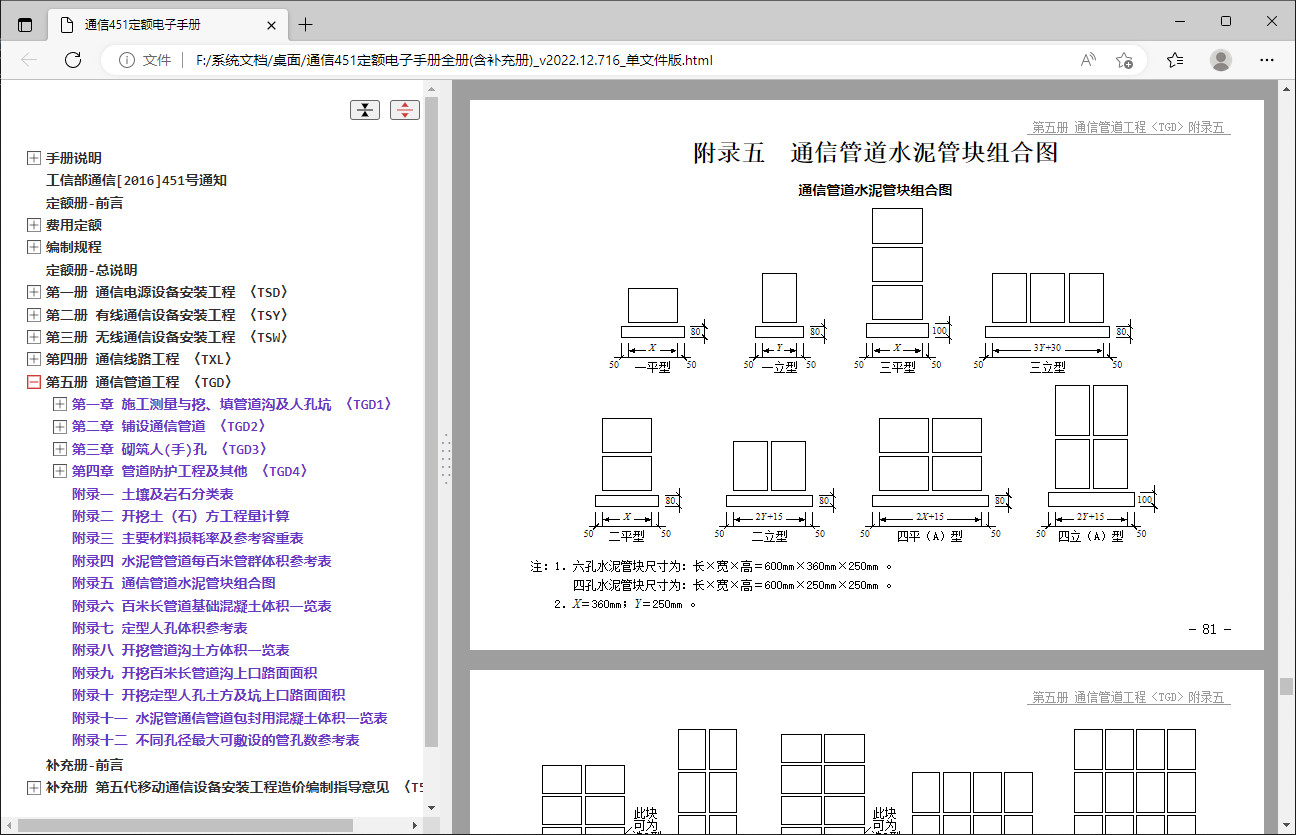Screen dimensions: 1296x835
Task: Open 附录五 通信管道水泥管块组合图
Action: point(174,583)
